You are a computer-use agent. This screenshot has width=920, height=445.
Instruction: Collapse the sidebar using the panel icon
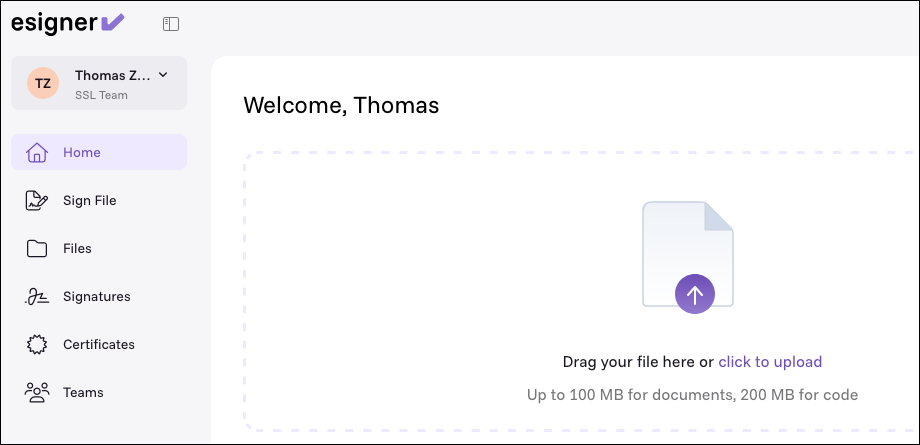point(171,24)
